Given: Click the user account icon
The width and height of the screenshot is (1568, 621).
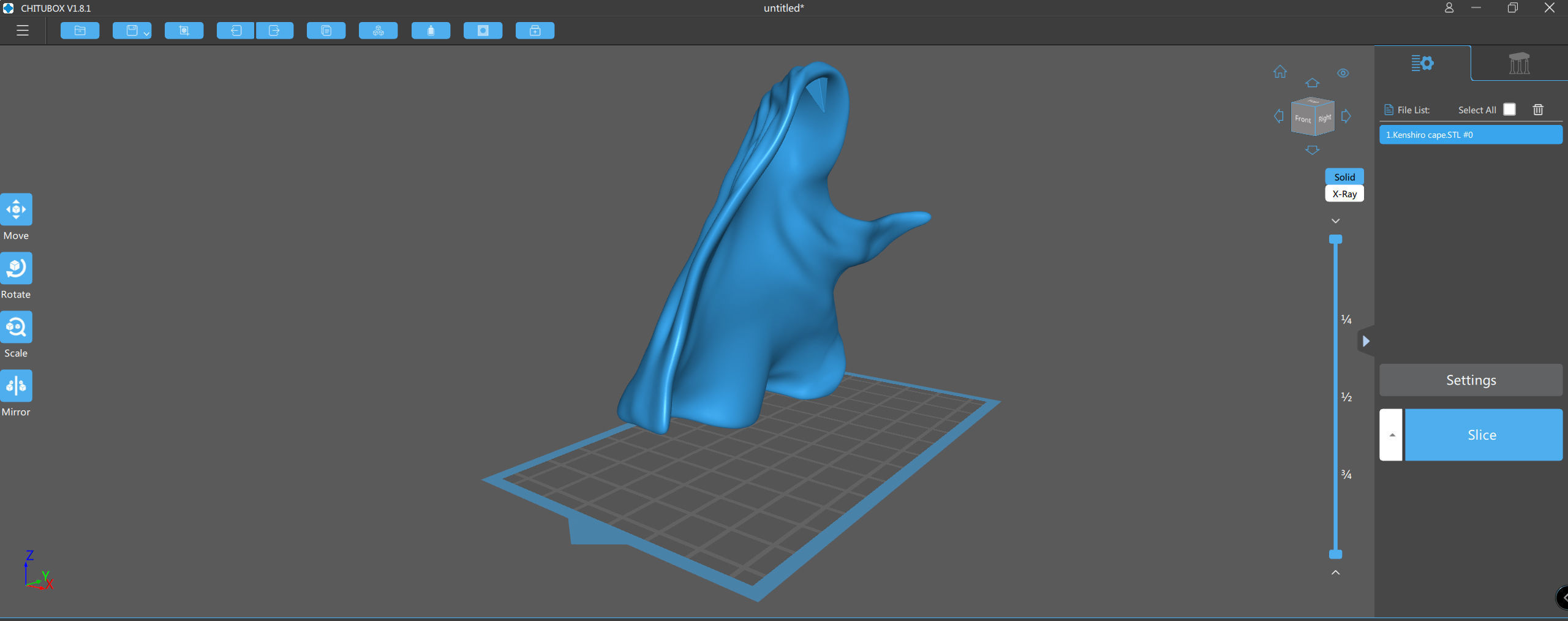Looking at the screenshot, I should [1449, 8].
